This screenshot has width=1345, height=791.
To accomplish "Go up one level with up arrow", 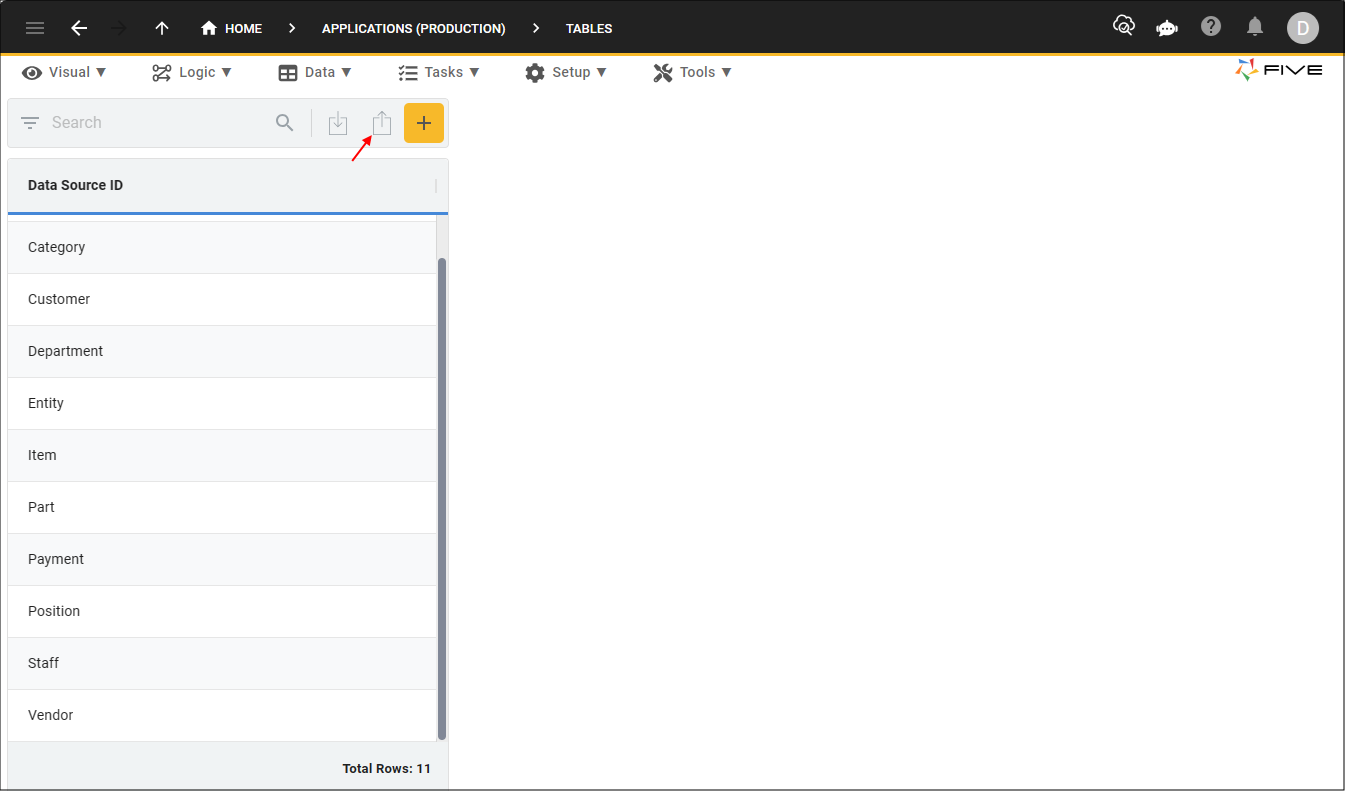I will (162, 28).
